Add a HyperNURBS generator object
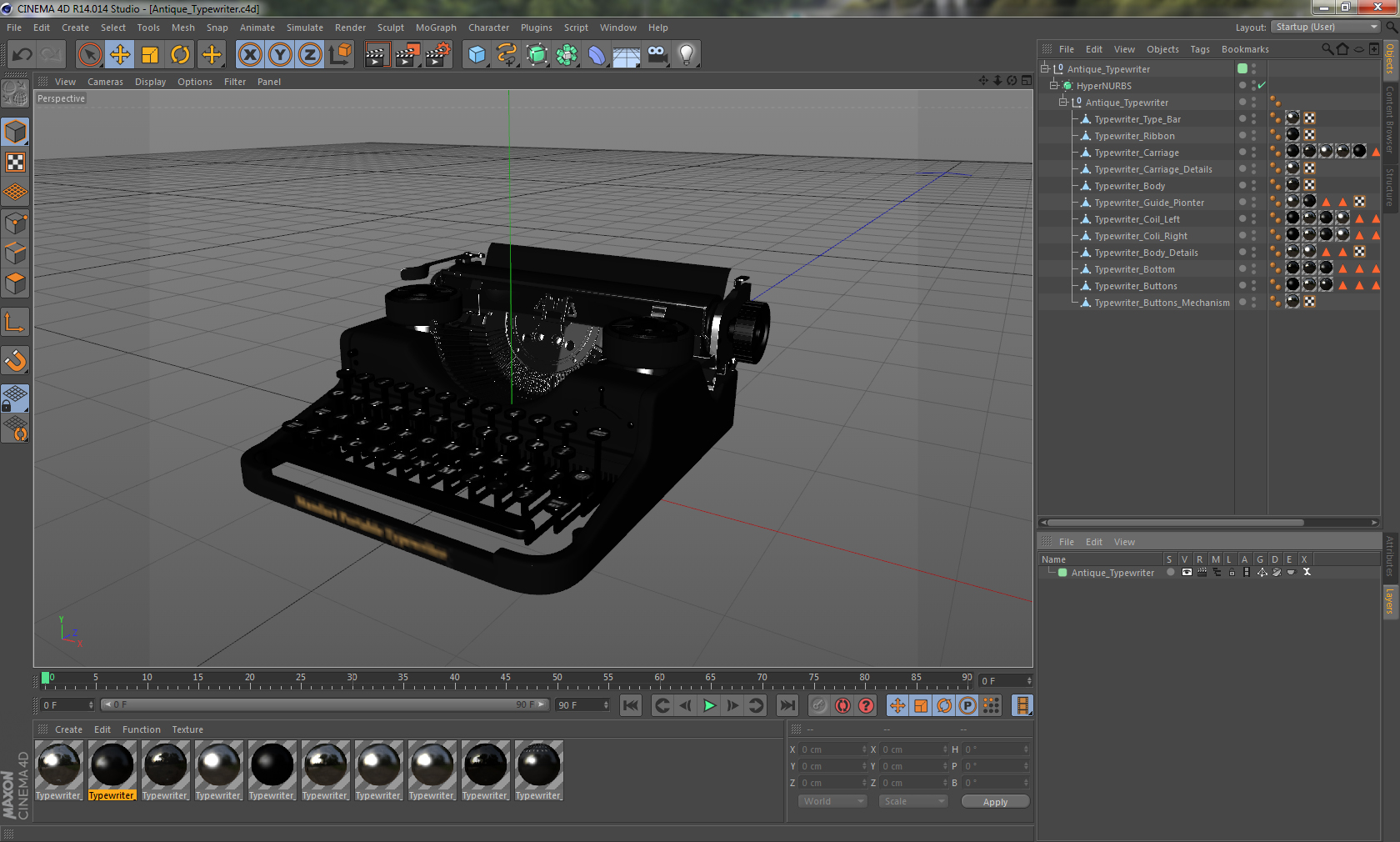1400x842 pixels. [x=537, y=55]
